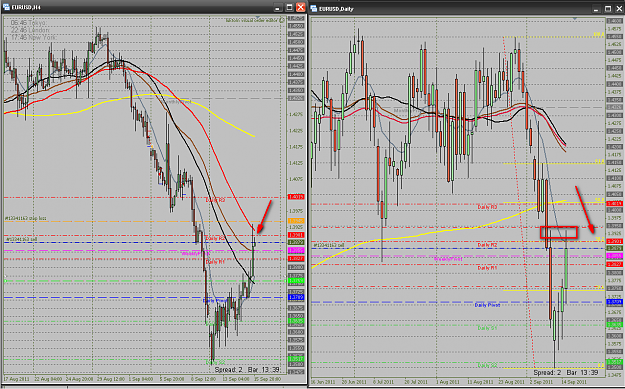The width and height of the screenshot is (625, 389).
Task: Click the WeeklyPivot label in H4 chart
Action: click(195, 253)
